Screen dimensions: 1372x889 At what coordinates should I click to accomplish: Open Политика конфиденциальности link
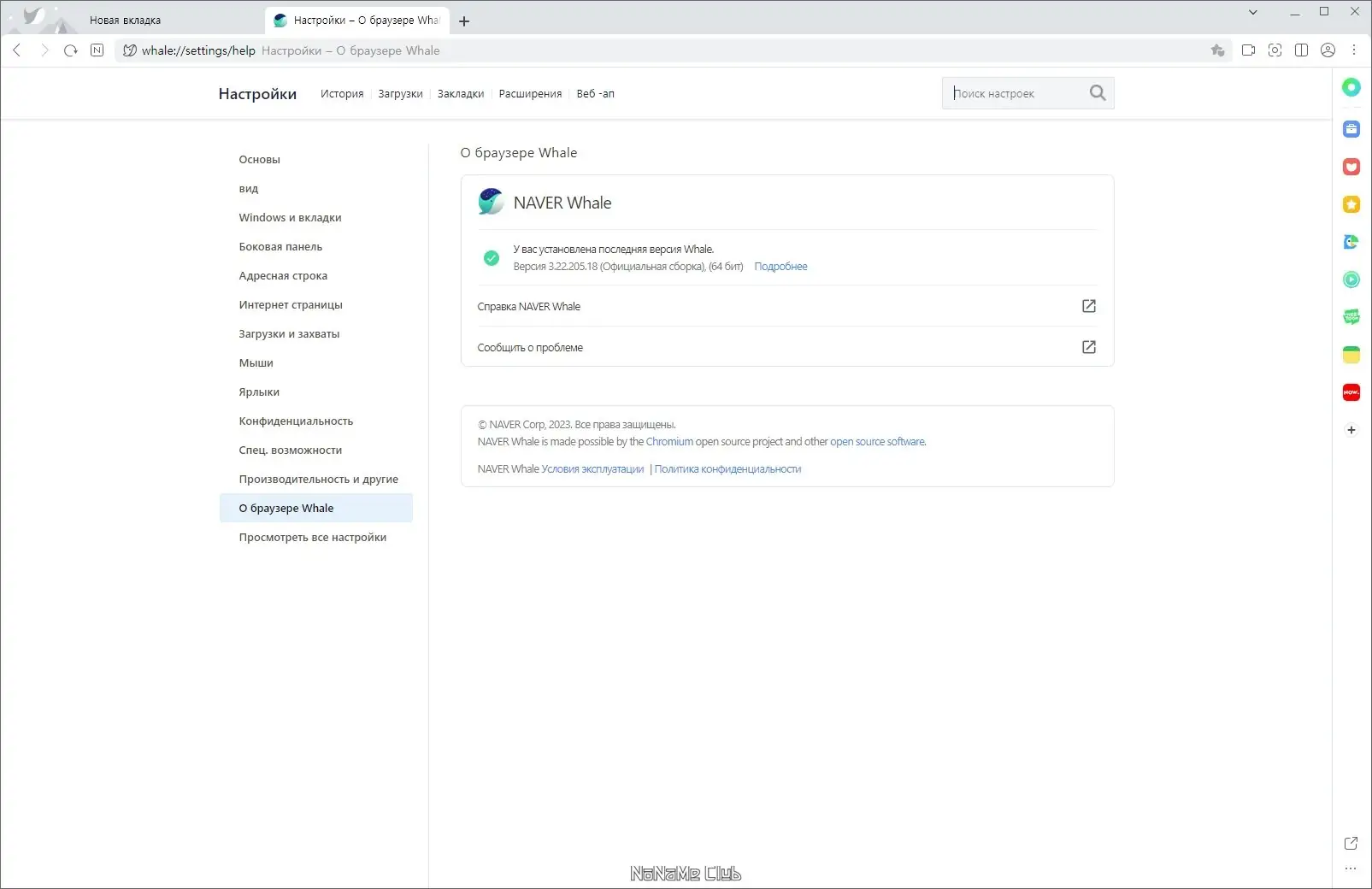click(727, 469)
